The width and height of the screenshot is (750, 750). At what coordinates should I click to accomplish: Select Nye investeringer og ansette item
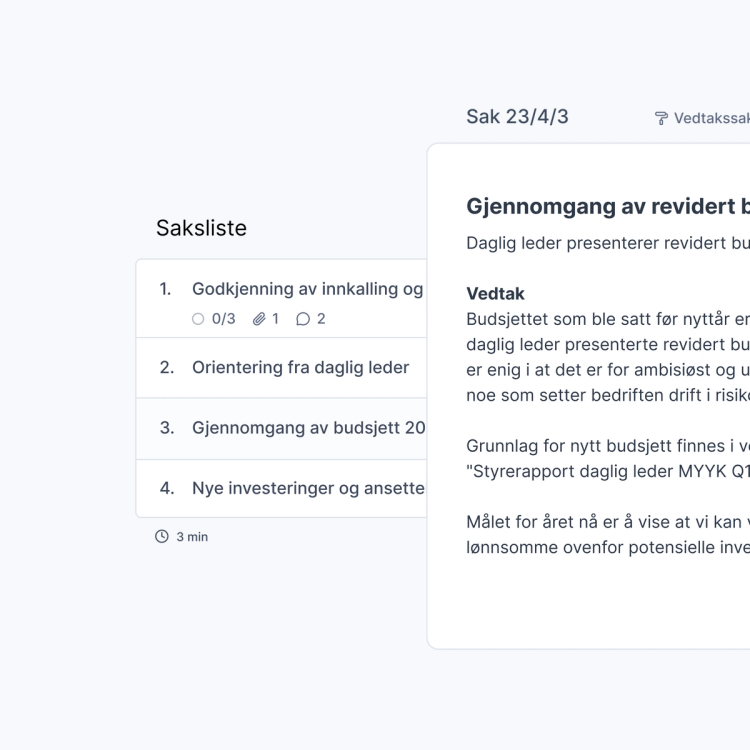(x=308, y=489)
